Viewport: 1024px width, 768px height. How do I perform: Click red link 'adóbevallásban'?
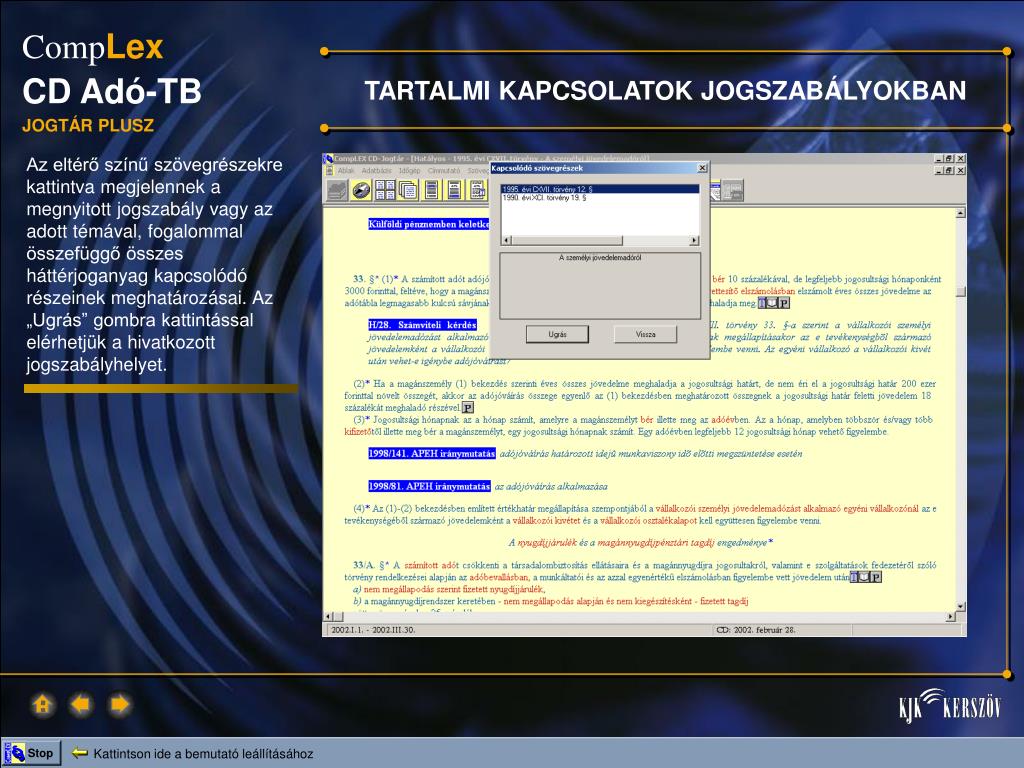pos(499,577)
